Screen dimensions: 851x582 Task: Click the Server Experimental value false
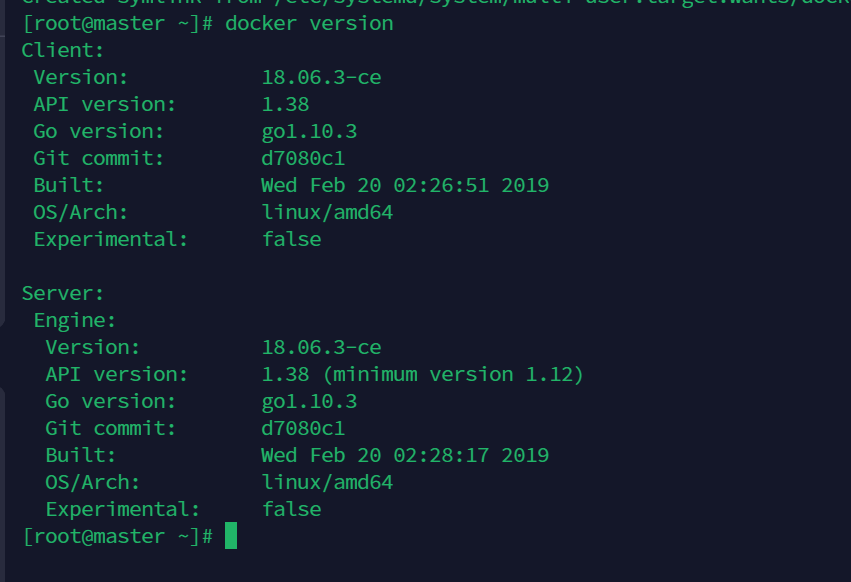pos(291,509)
